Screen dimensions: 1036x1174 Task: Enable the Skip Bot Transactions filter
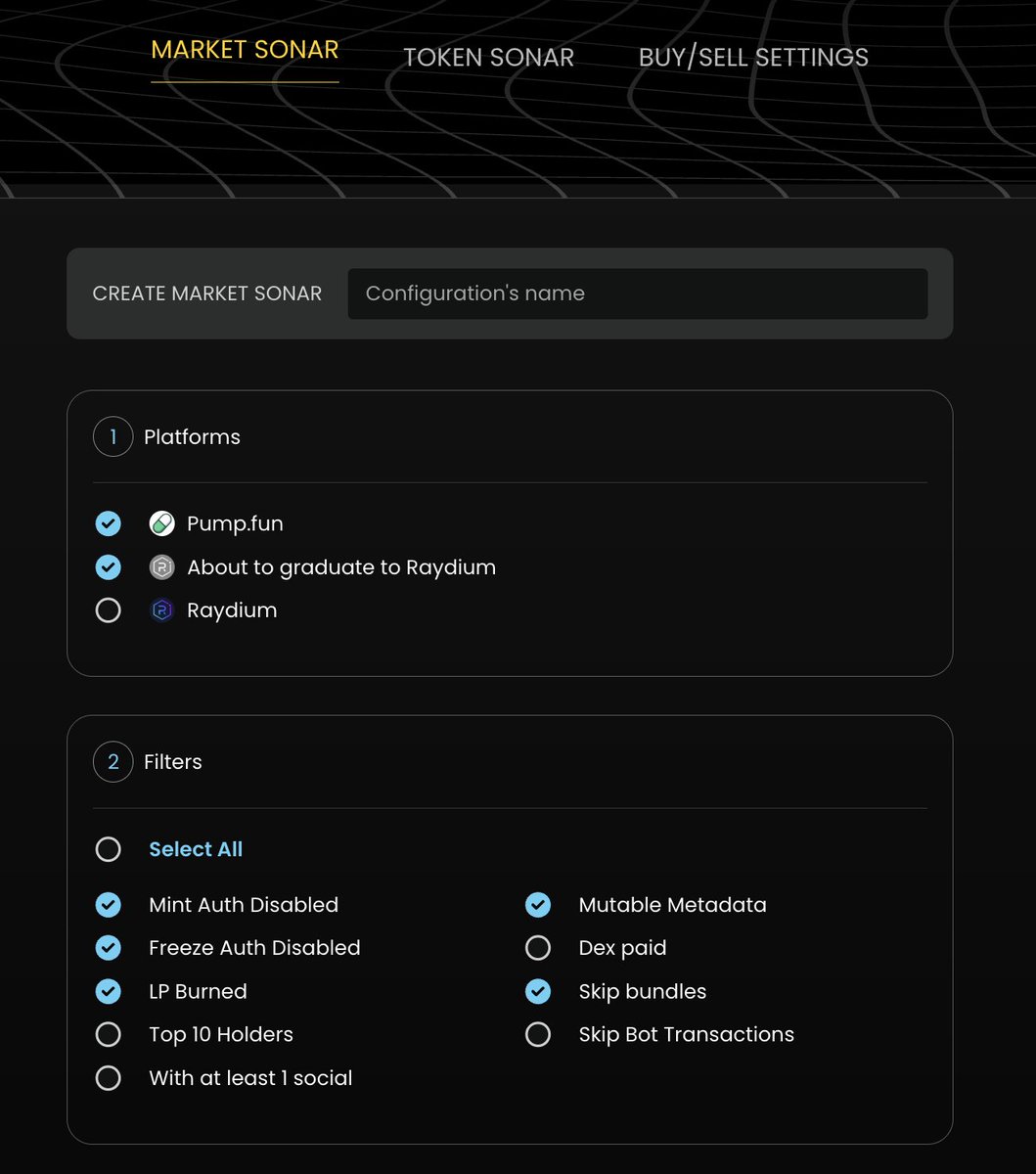[538, 1034]
